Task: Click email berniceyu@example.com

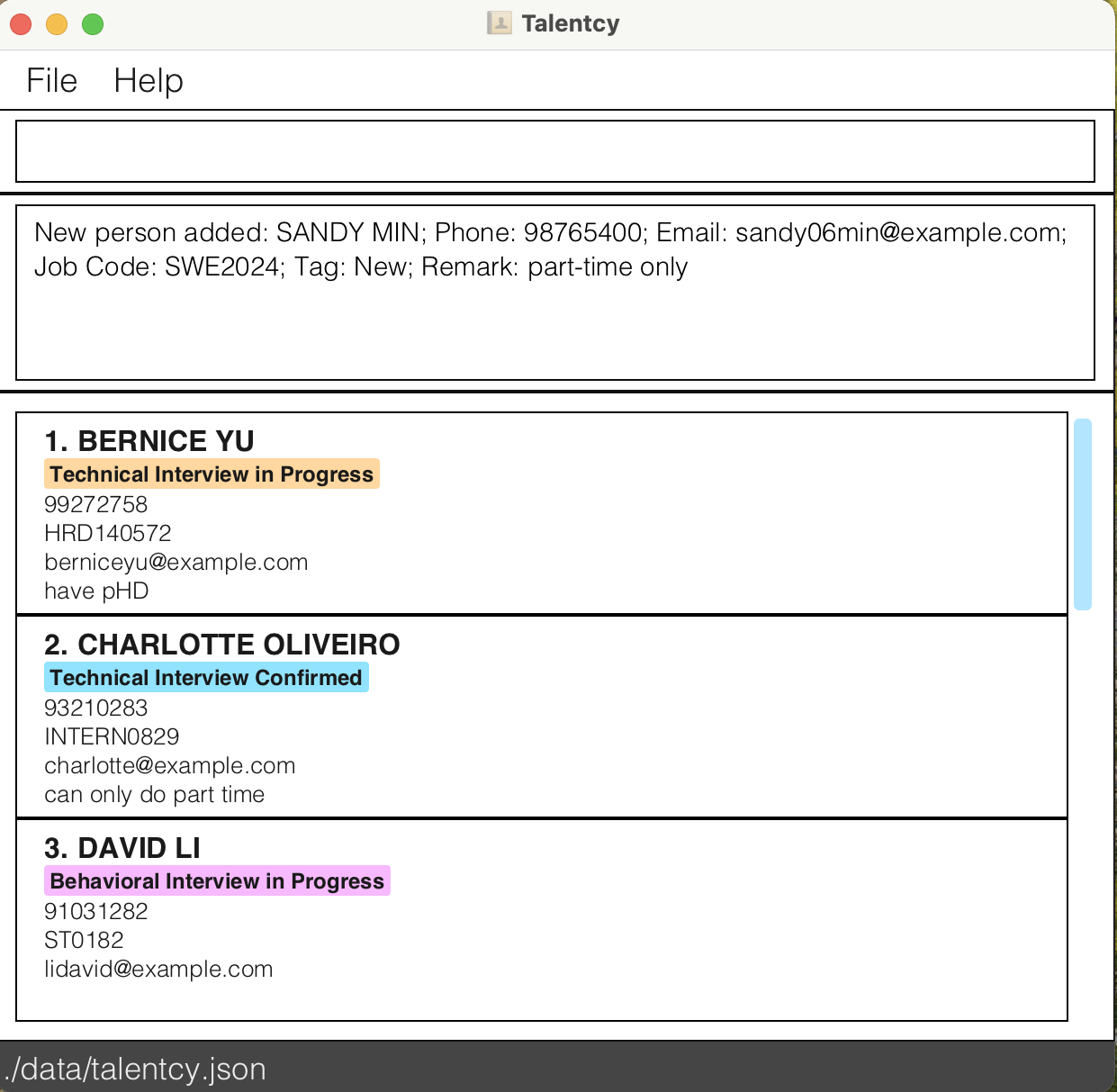Action: coord(176,563)
